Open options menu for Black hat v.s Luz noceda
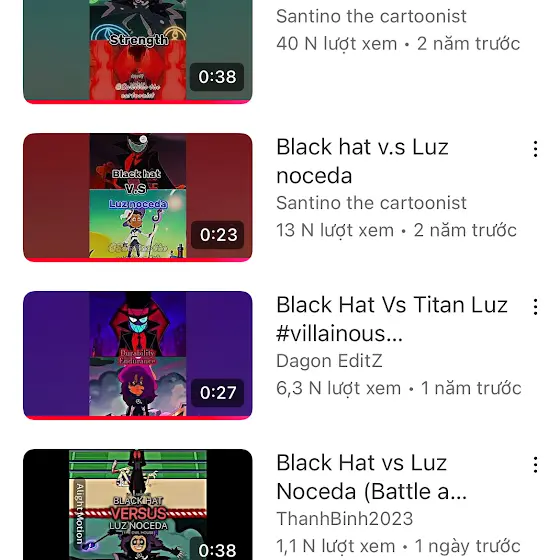Screen dimensions: 560x560 (535, 149)
